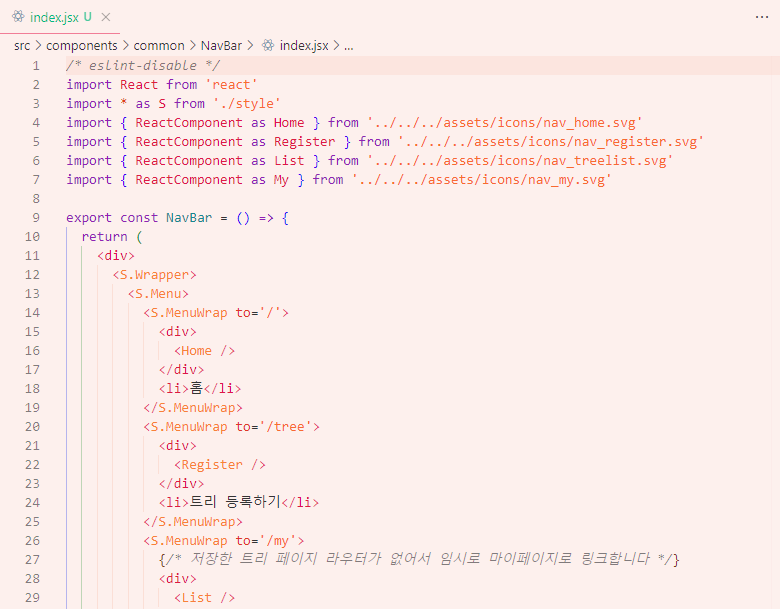The height and width of the screenshot is (609, 780).
Task: Click the Home component tag
Action: point(204,351)
